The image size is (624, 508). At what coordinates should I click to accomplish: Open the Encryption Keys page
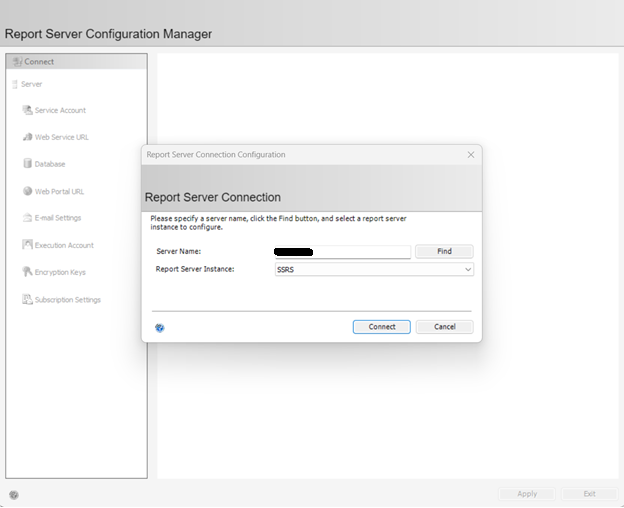[60, 272]
